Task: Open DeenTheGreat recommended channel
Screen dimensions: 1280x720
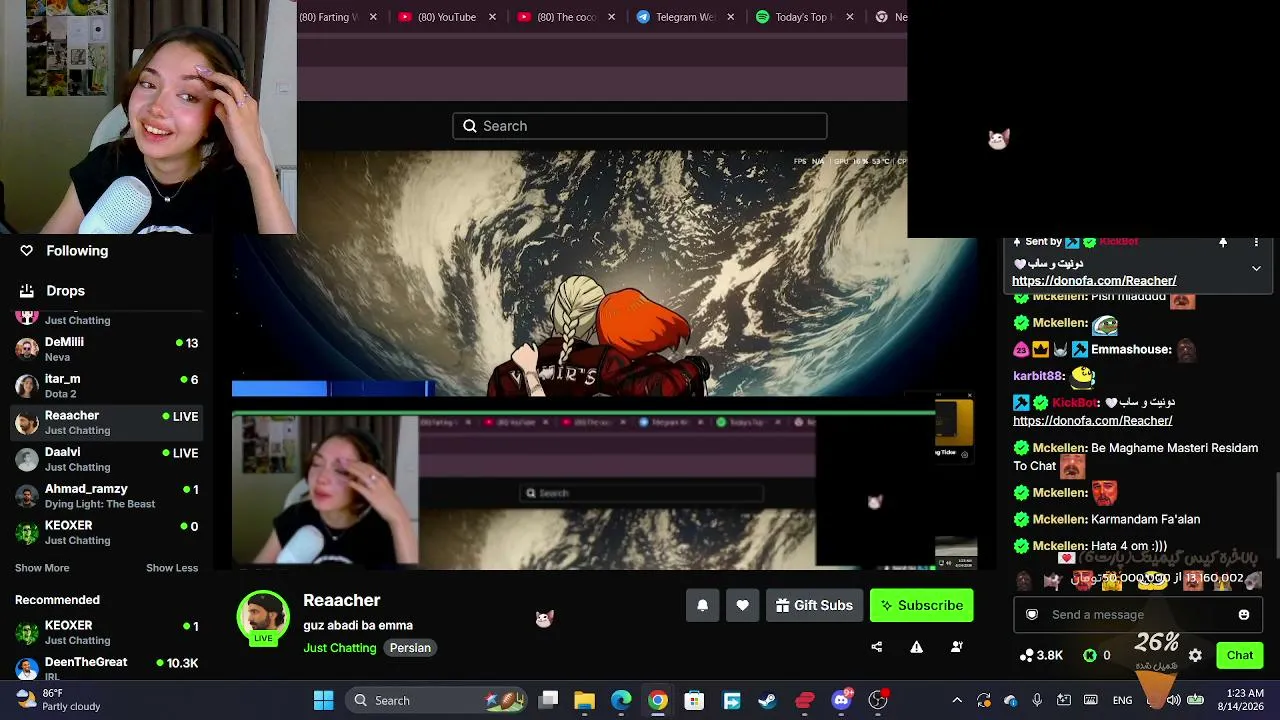Action: (106, 668)
